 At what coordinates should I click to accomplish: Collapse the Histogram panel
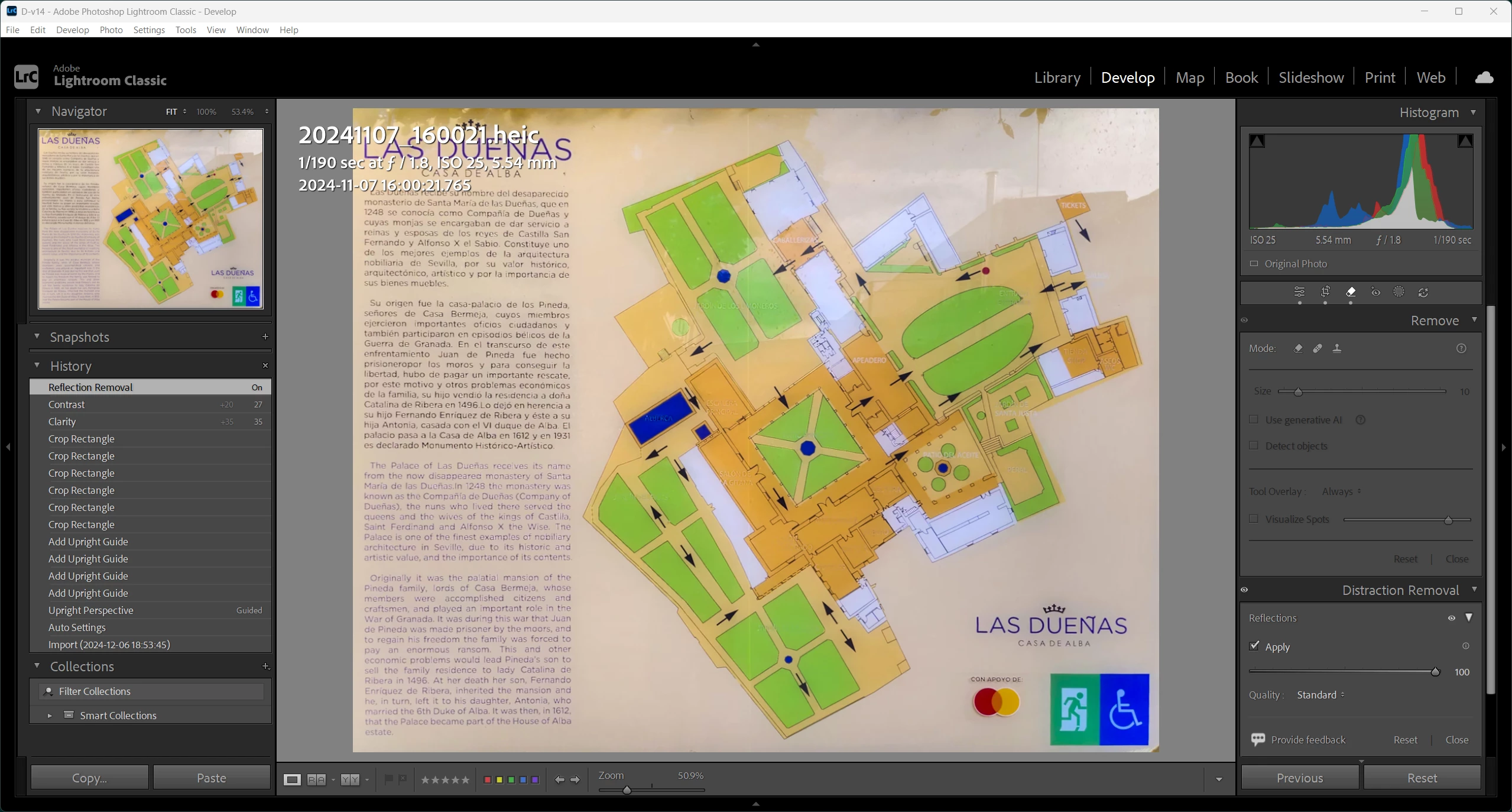tap(1473, 112)
